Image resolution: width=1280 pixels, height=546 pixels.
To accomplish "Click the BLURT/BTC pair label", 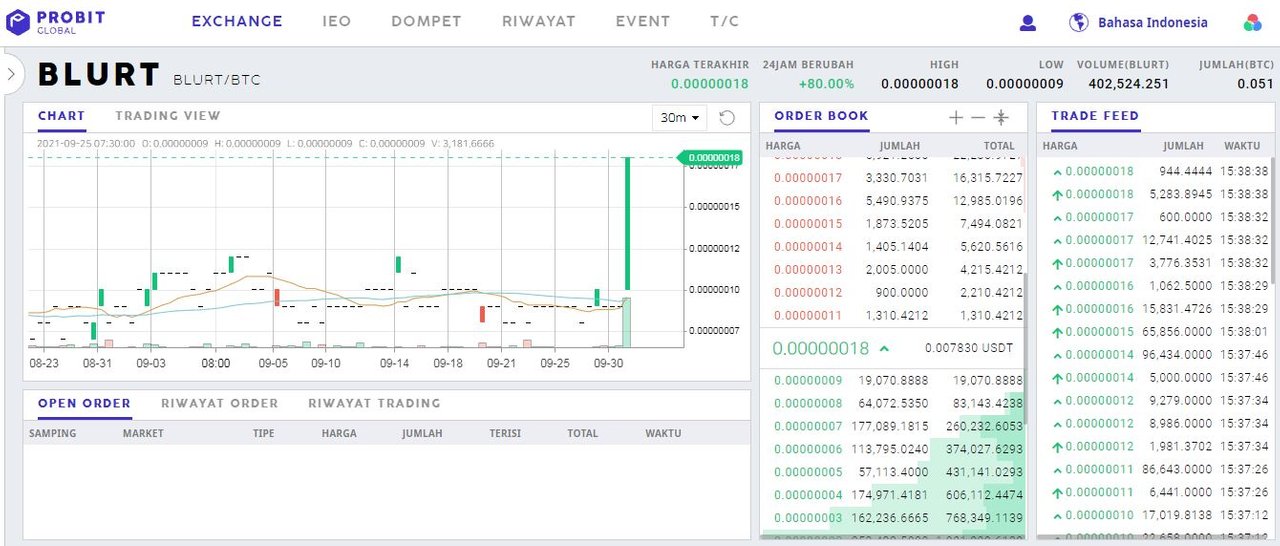I will (x=217, y=79).
